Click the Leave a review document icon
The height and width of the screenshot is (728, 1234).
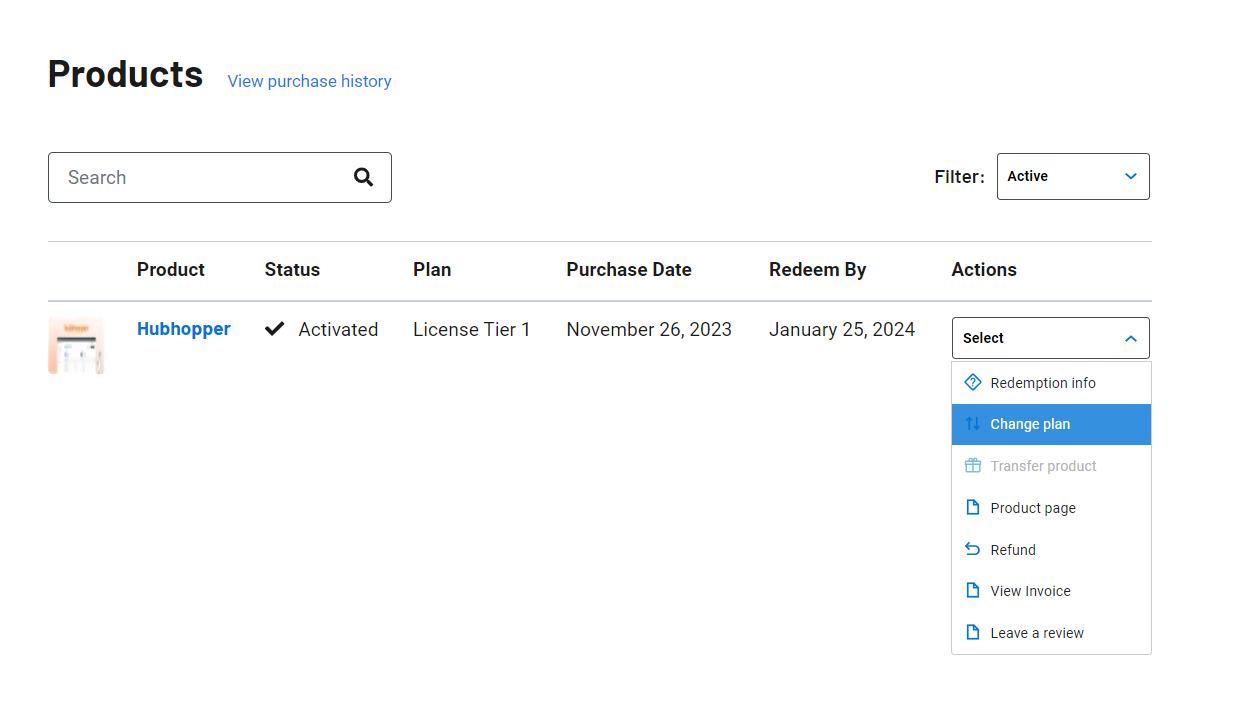(x=972, y=632)
